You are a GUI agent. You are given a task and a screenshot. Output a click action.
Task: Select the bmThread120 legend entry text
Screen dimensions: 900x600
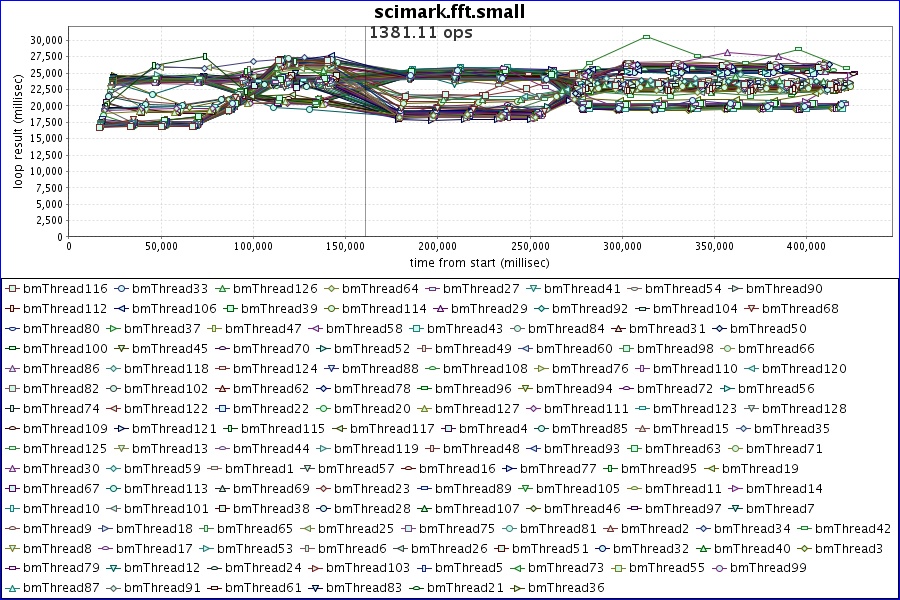(808, 369)
